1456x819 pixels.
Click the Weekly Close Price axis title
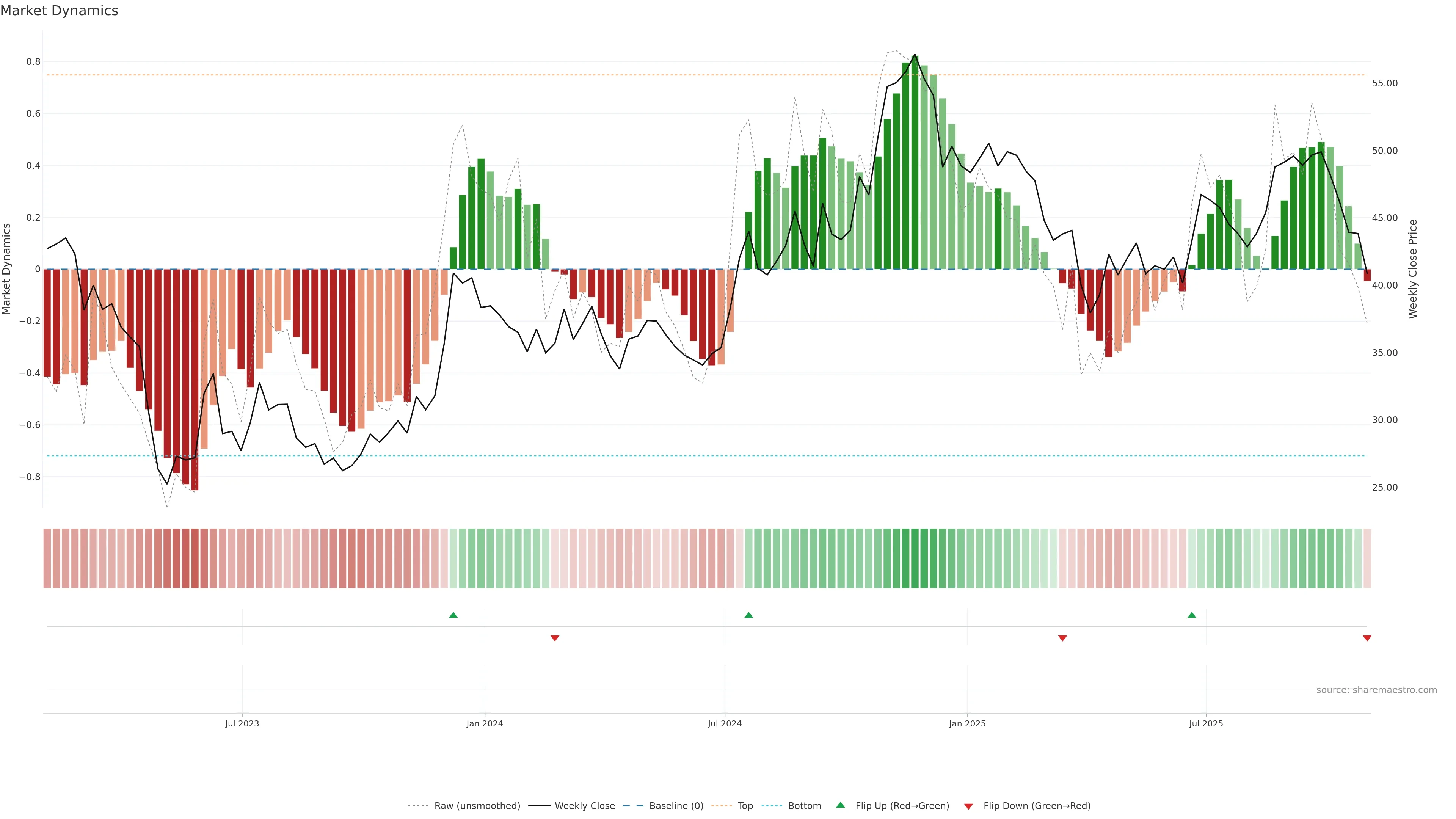1412,269
